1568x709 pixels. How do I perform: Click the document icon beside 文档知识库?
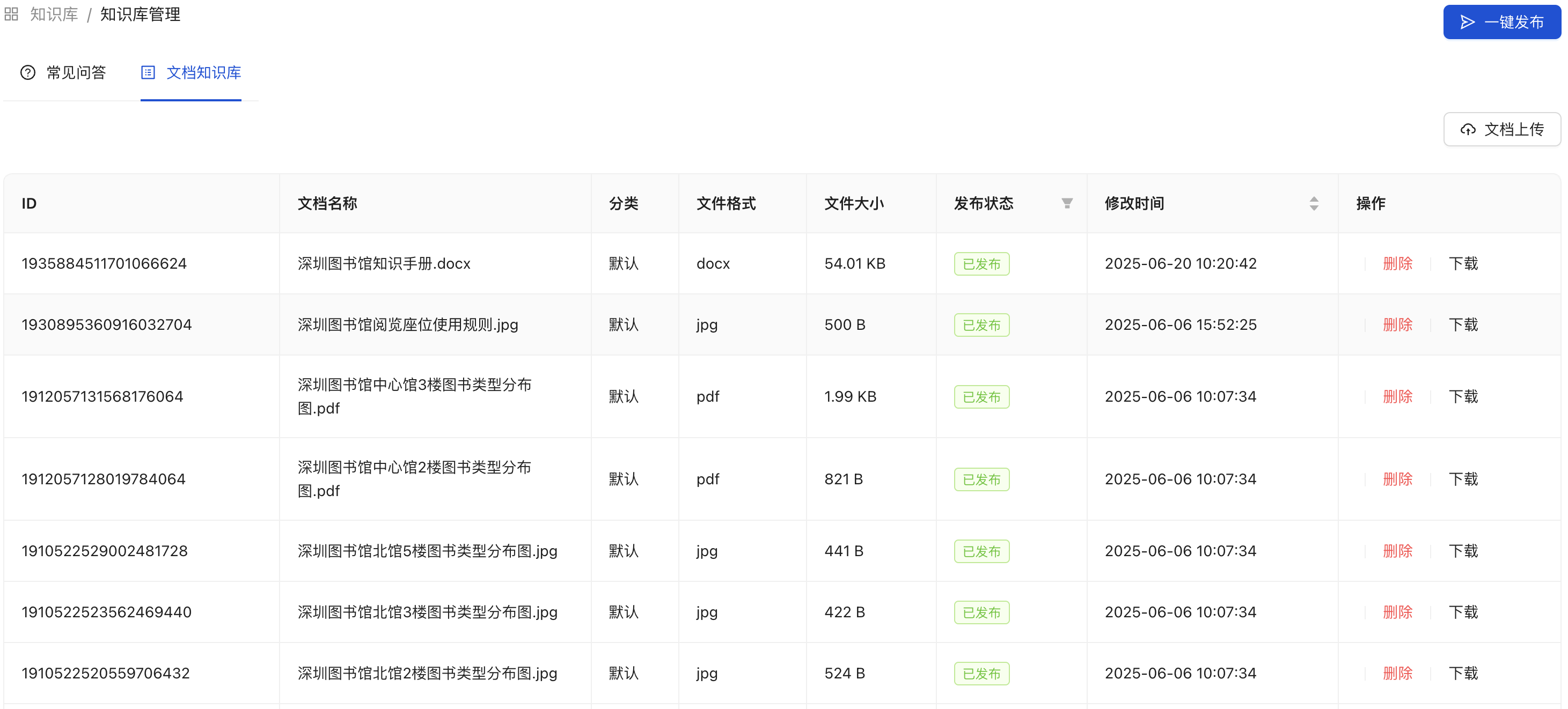click(x=148, y=72)
